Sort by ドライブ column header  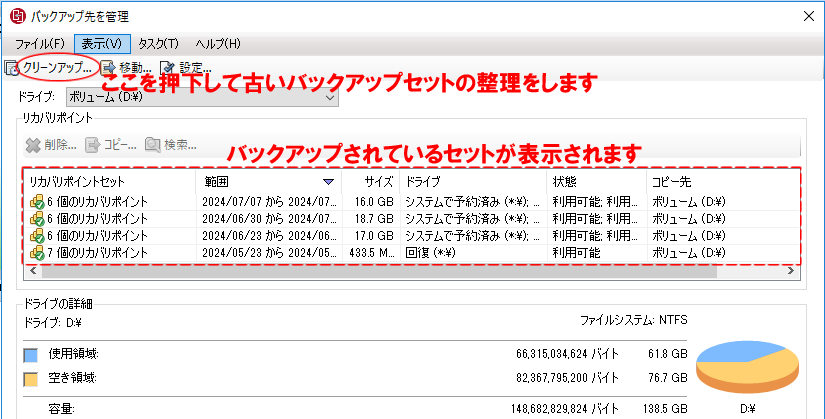(474, 182)
